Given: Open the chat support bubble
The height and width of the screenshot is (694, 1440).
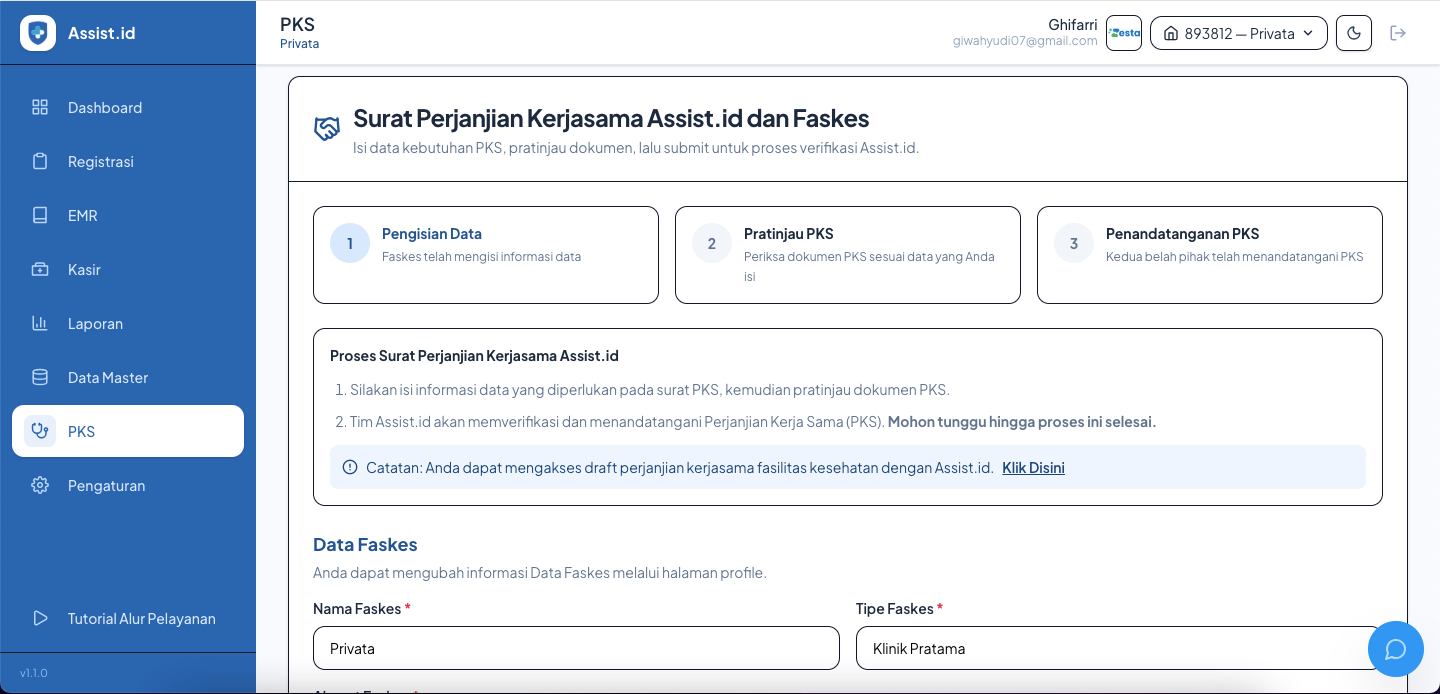Looking at the screenshot, I should [x=1396, y=649].
